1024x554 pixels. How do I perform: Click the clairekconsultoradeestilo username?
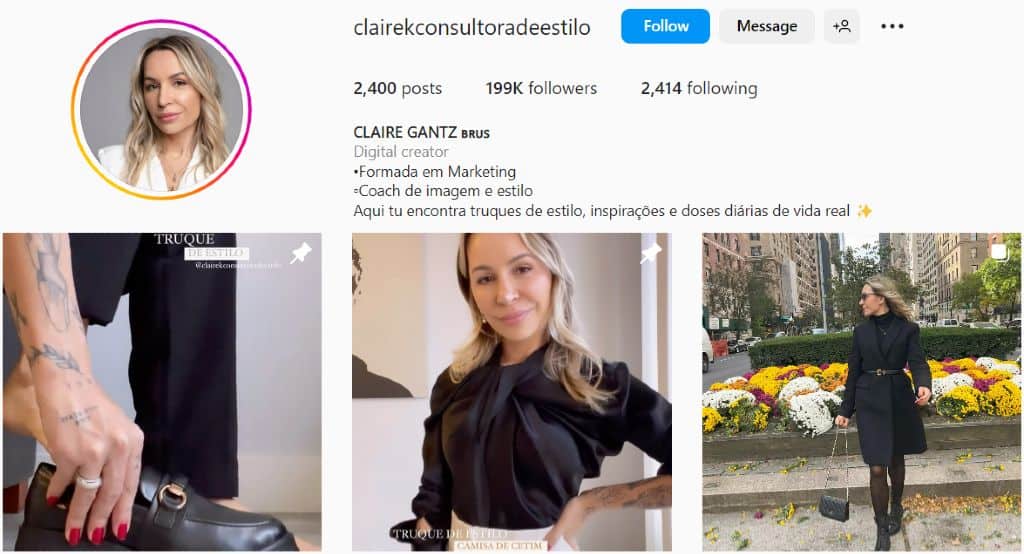tap(472, 27)
